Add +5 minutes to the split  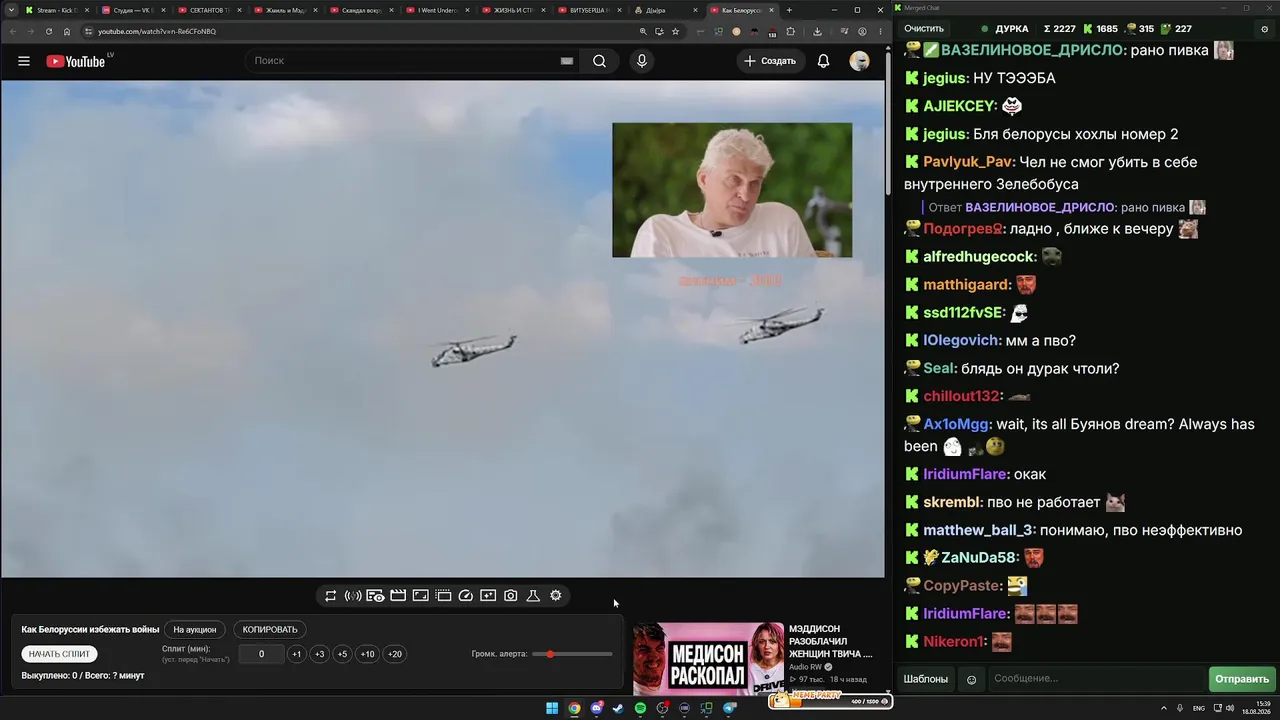[342, 654]
